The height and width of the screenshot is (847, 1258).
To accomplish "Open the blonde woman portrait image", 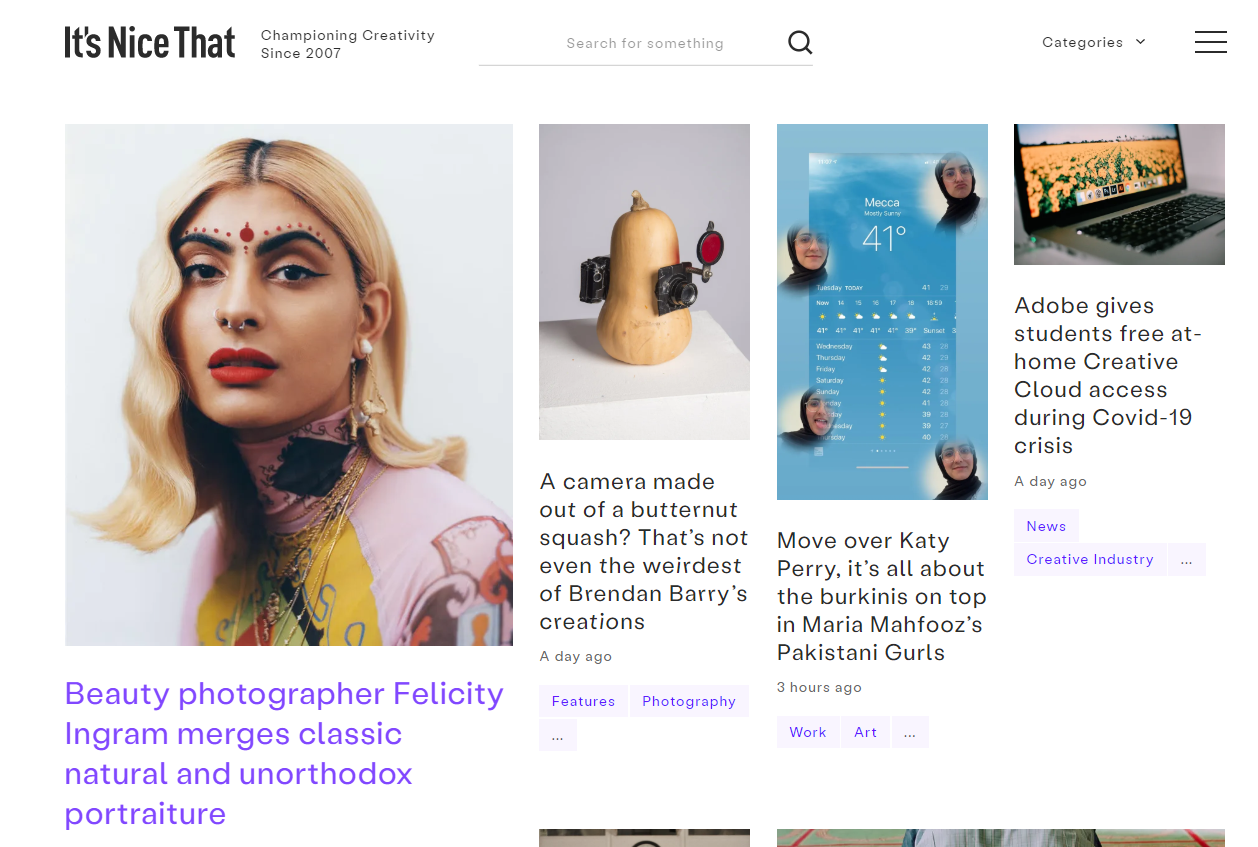I will (289, 384).
